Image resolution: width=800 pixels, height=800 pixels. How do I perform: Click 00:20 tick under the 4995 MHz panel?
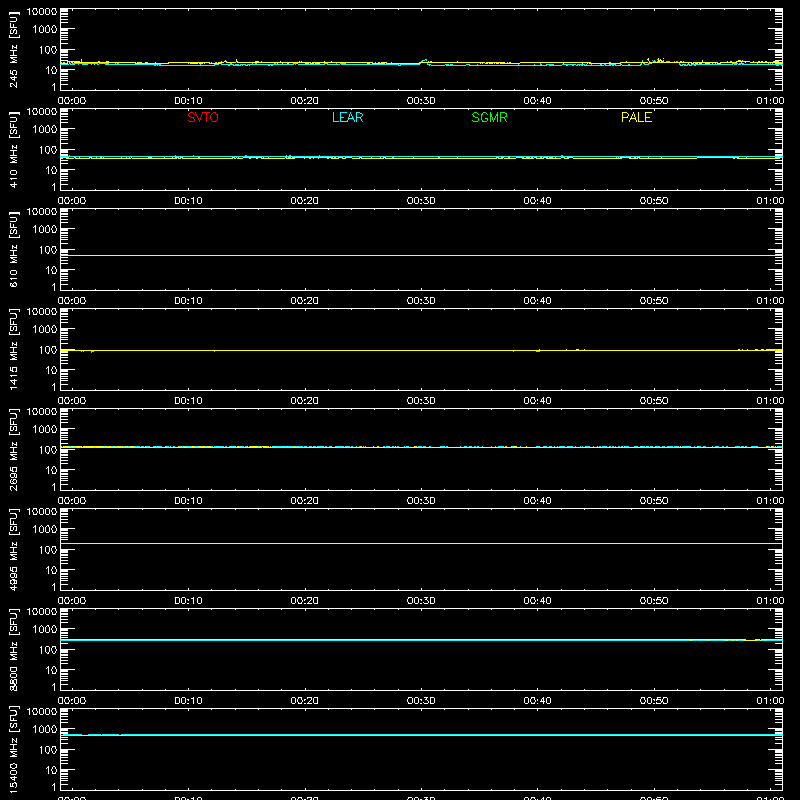tap(305, 601)
